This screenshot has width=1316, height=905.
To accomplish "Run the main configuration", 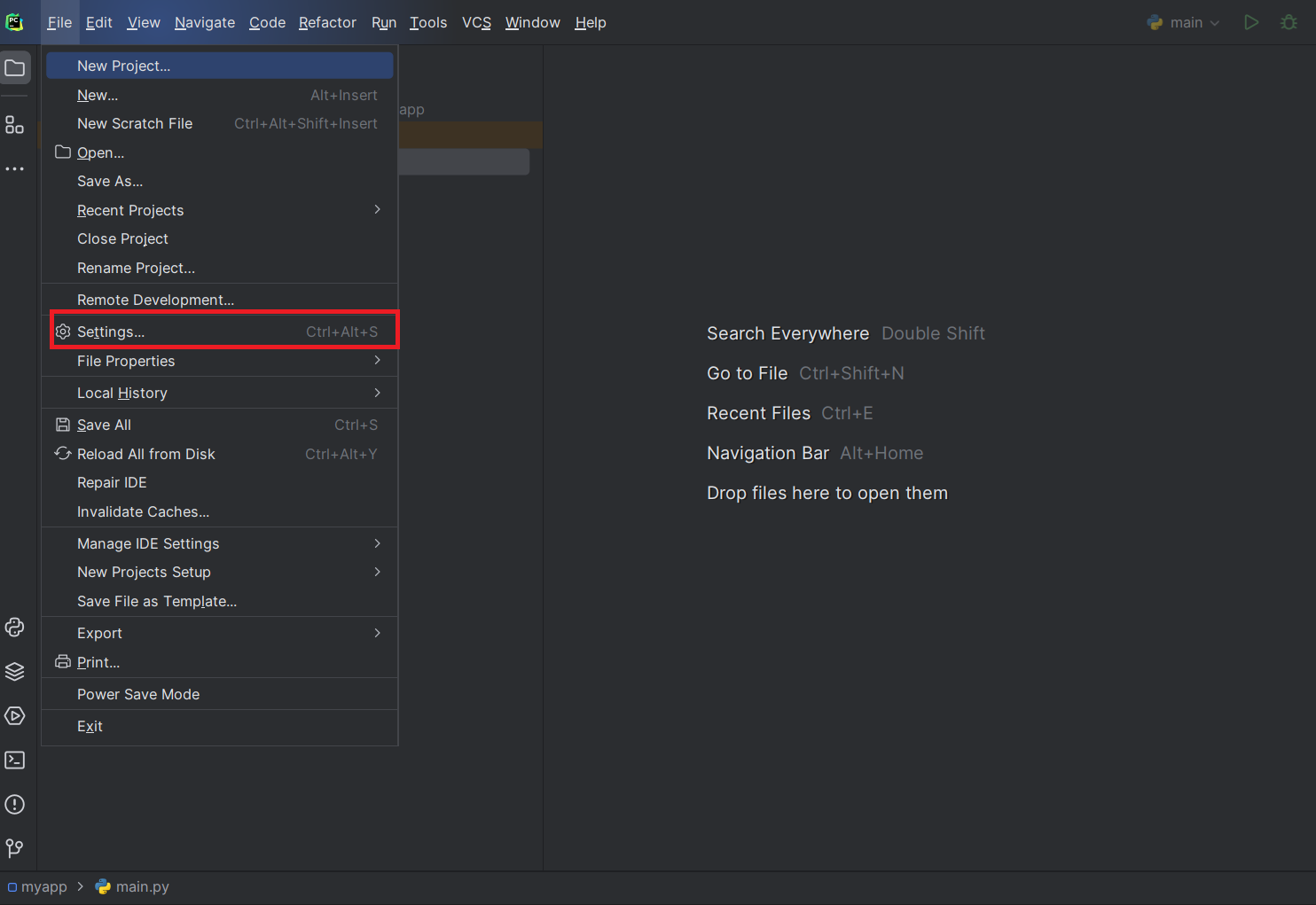I will point(1251,22).
